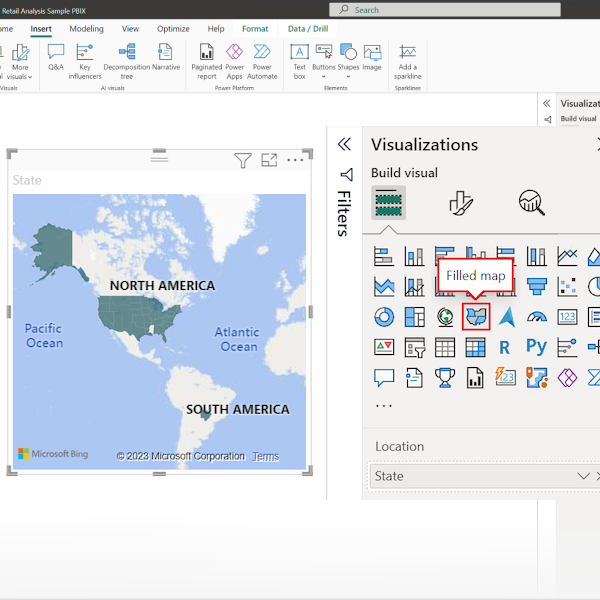Click the Terms link on map
The image size is (600, 600).
pos(265,456)
